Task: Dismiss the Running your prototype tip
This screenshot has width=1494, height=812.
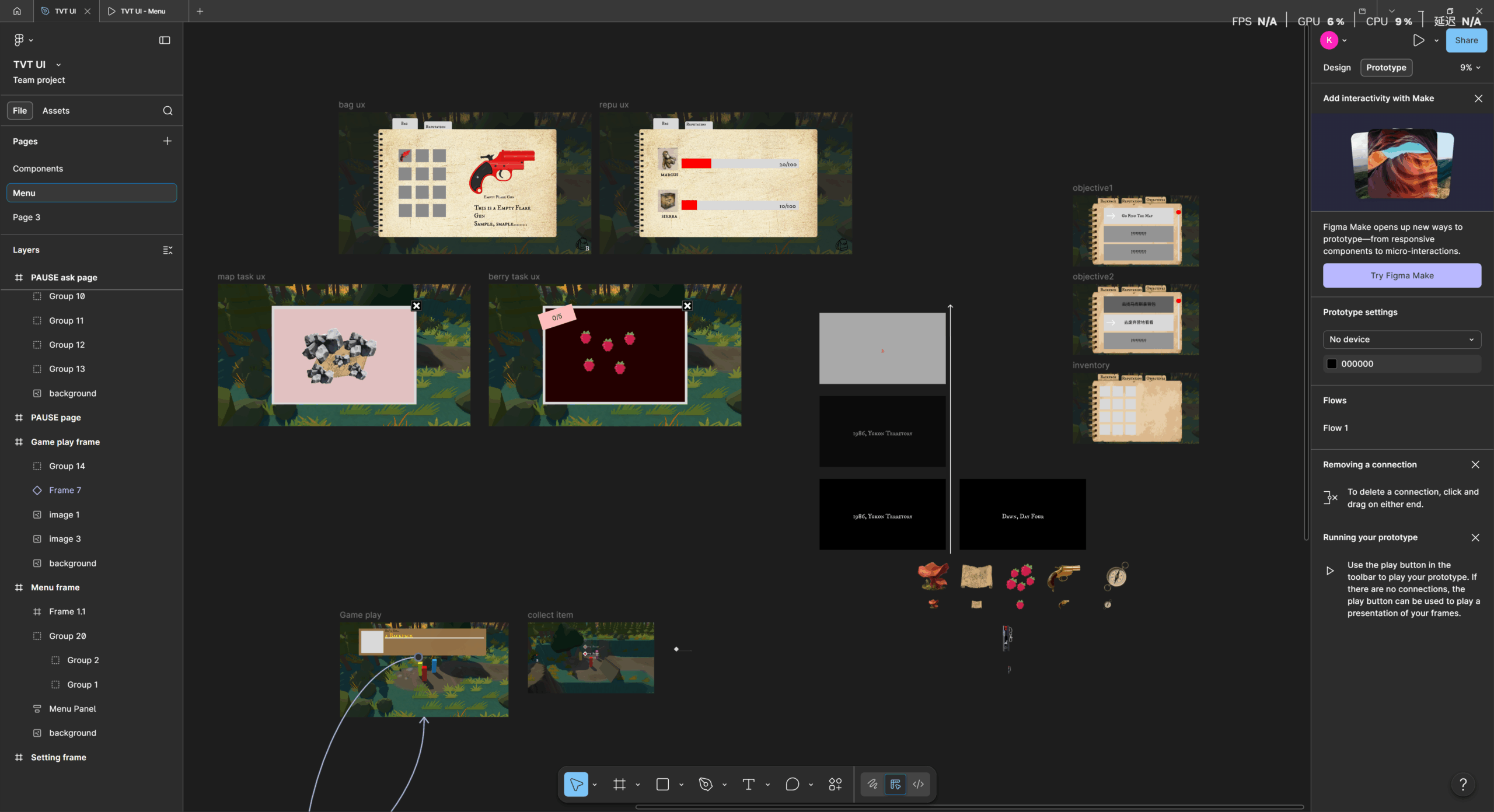Action: pos(1475,538)
